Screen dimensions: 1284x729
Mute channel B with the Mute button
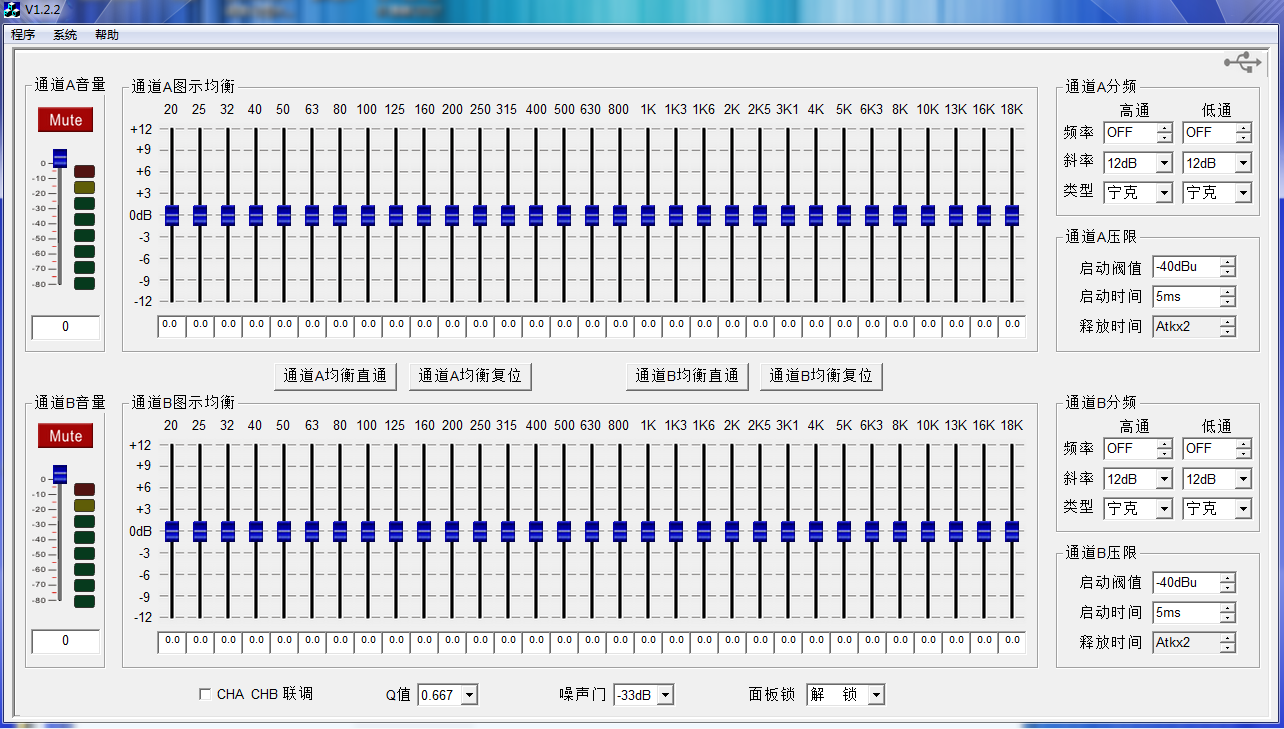coord(66,436)
